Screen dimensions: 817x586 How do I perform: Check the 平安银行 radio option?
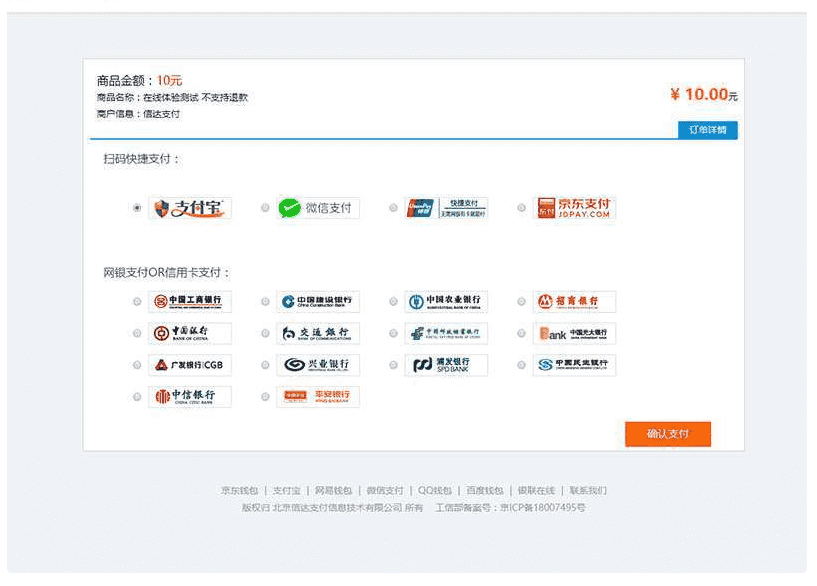pyautogui.click(x=265, y=397)
